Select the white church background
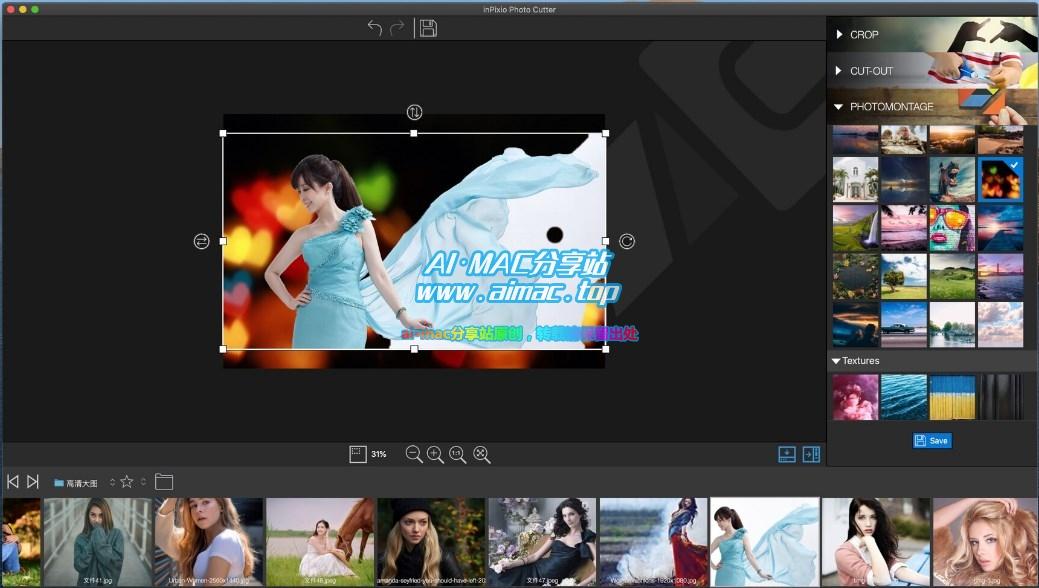The height and width of the screenshot is (588, 1039). (855, 179)
